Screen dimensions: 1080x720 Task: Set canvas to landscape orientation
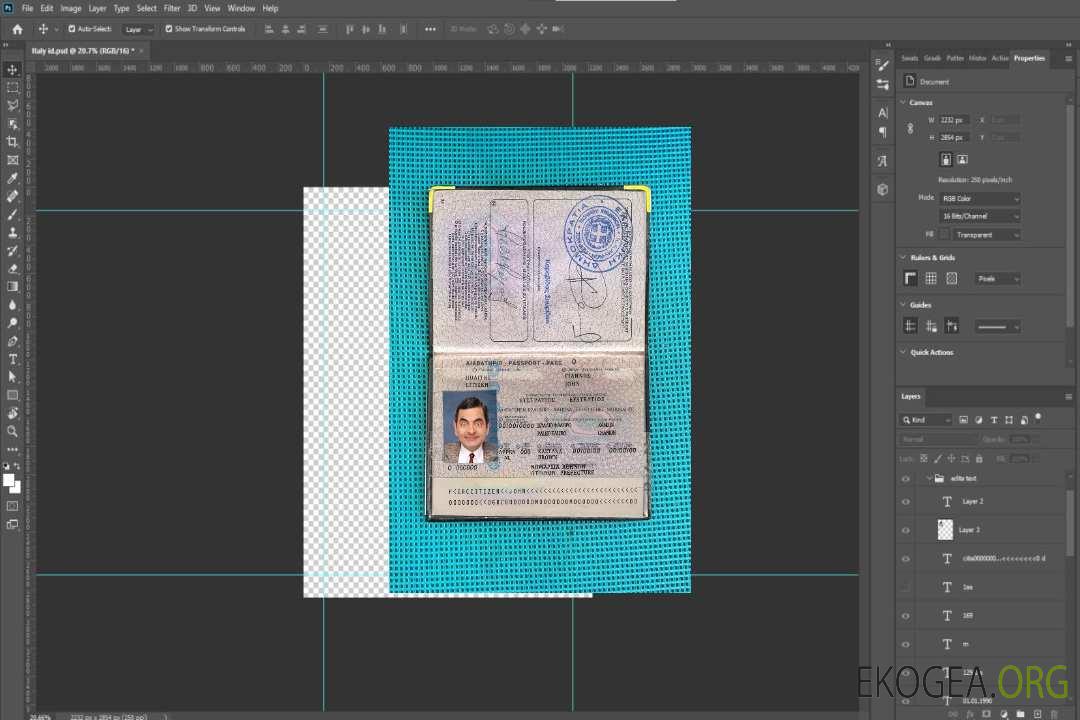(x=962, y=159)
